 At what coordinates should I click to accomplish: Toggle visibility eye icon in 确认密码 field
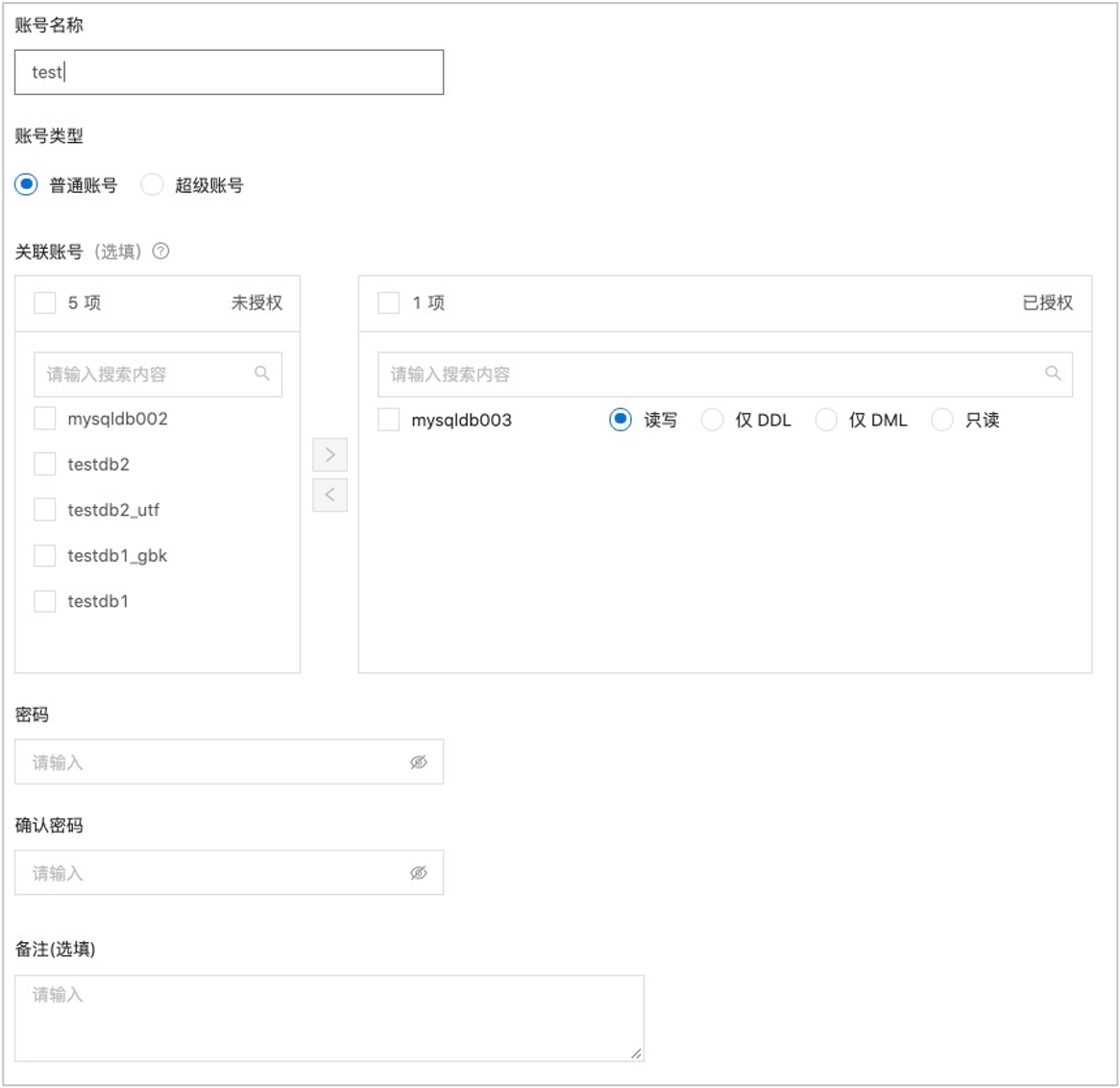click(x=419, y=873)
